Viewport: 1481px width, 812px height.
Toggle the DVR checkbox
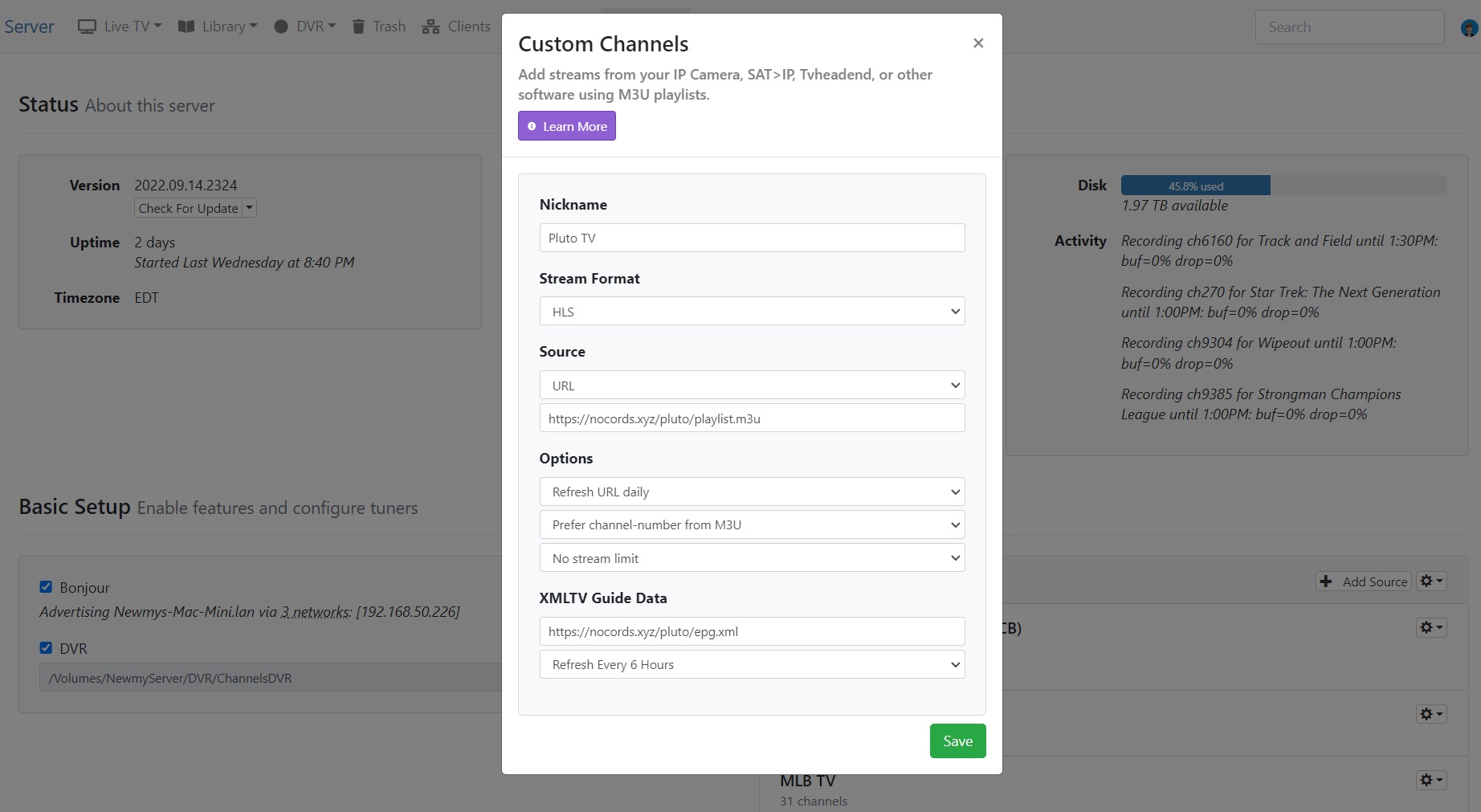tap(46, 648)
